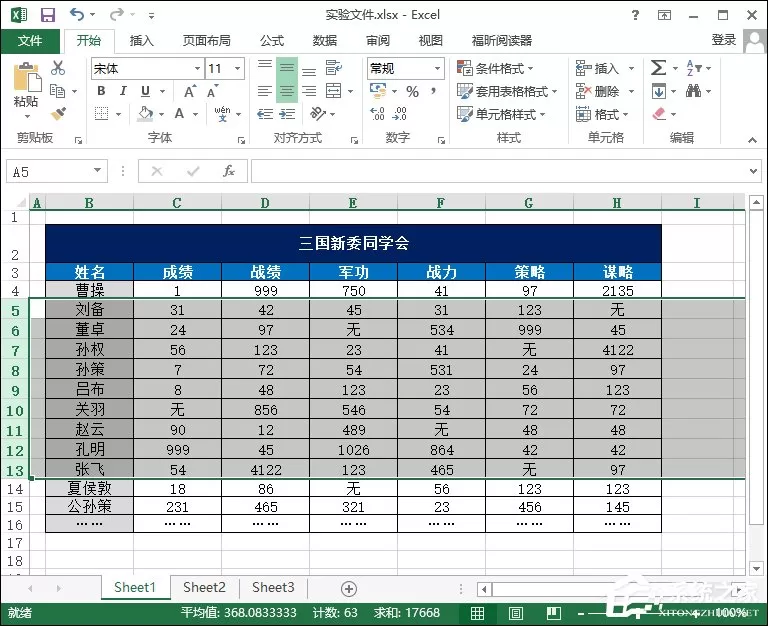Apply fill color bucket
The image size is (768, 626).
(x=145, y=114)
